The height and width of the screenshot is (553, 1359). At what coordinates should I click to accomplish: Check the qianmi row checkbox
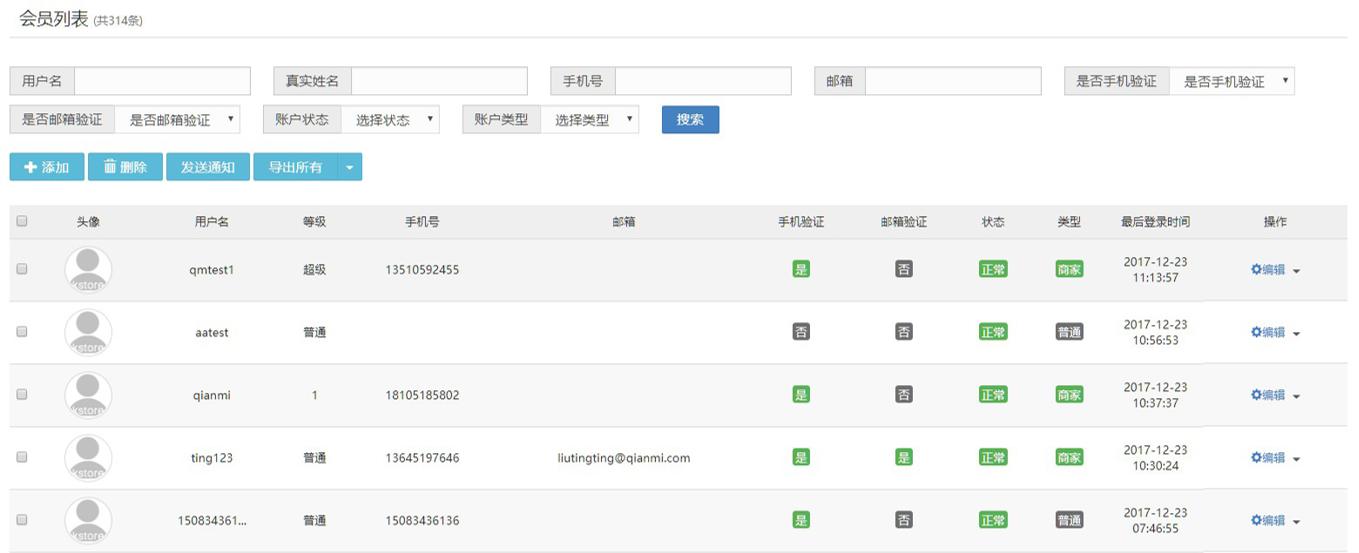point(22,394)
